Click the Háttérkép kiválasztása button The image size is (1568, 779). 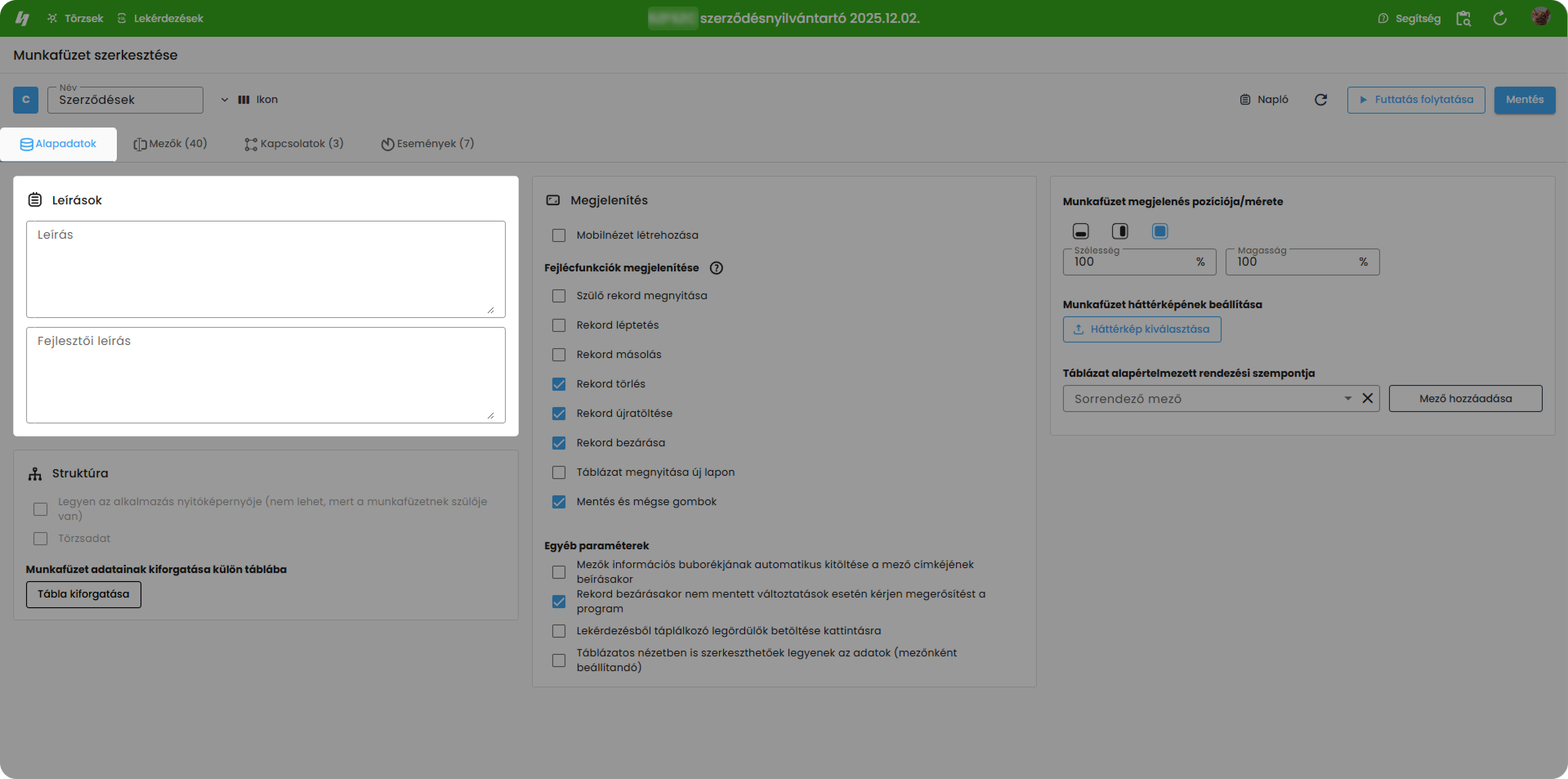pos(1141,329)
